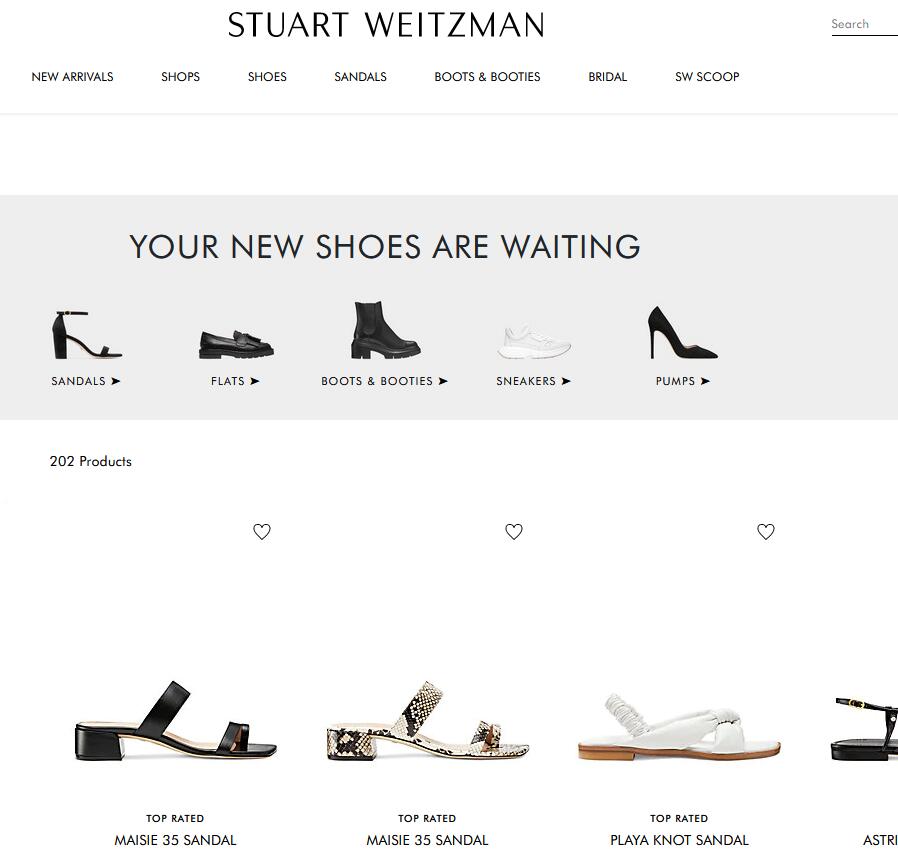
Task: Focus the Search input field
Action: (x=864, y=24)
